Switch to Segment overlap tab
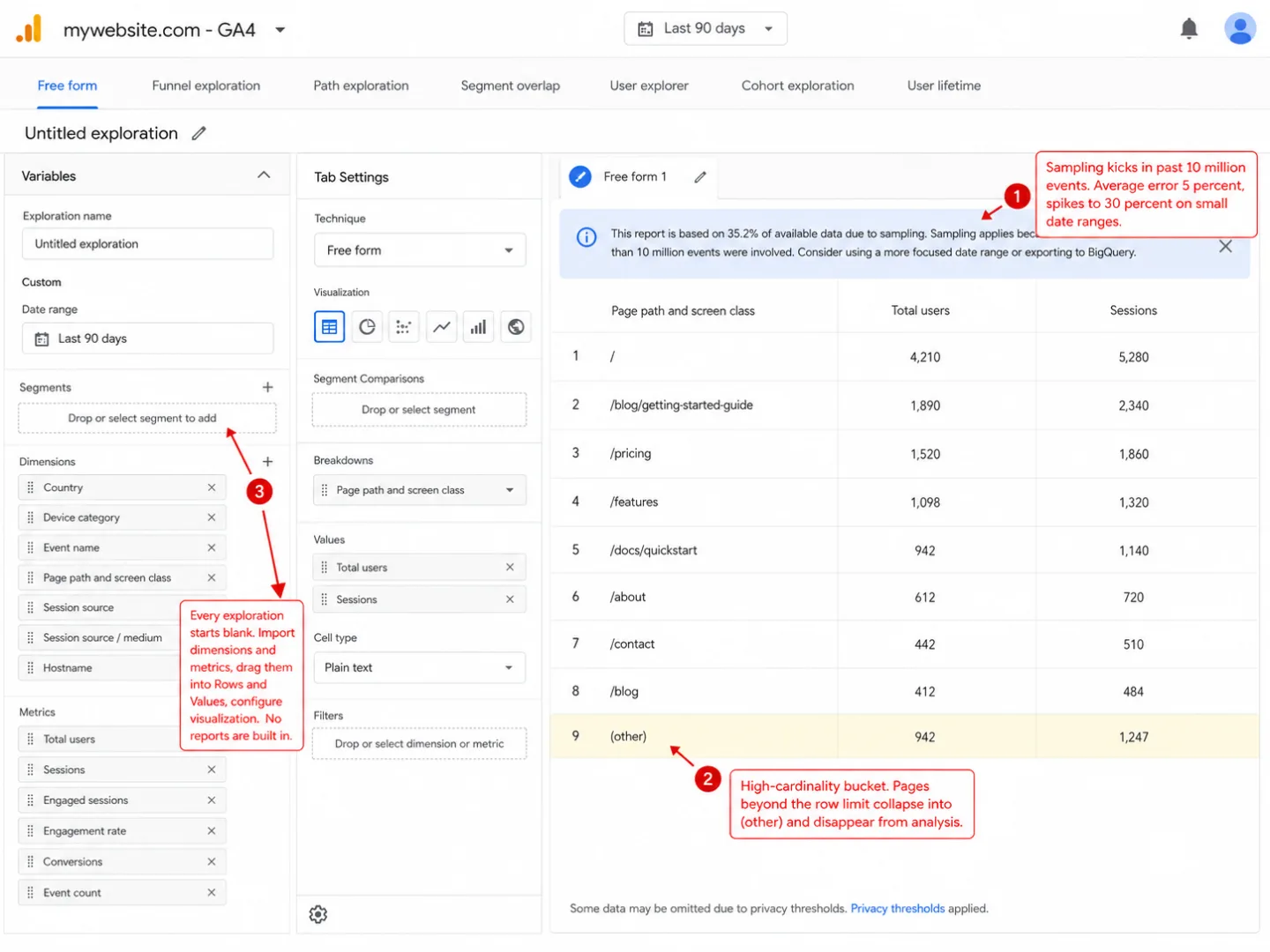The image size is (1270, 952). click(x=511, y=86)
